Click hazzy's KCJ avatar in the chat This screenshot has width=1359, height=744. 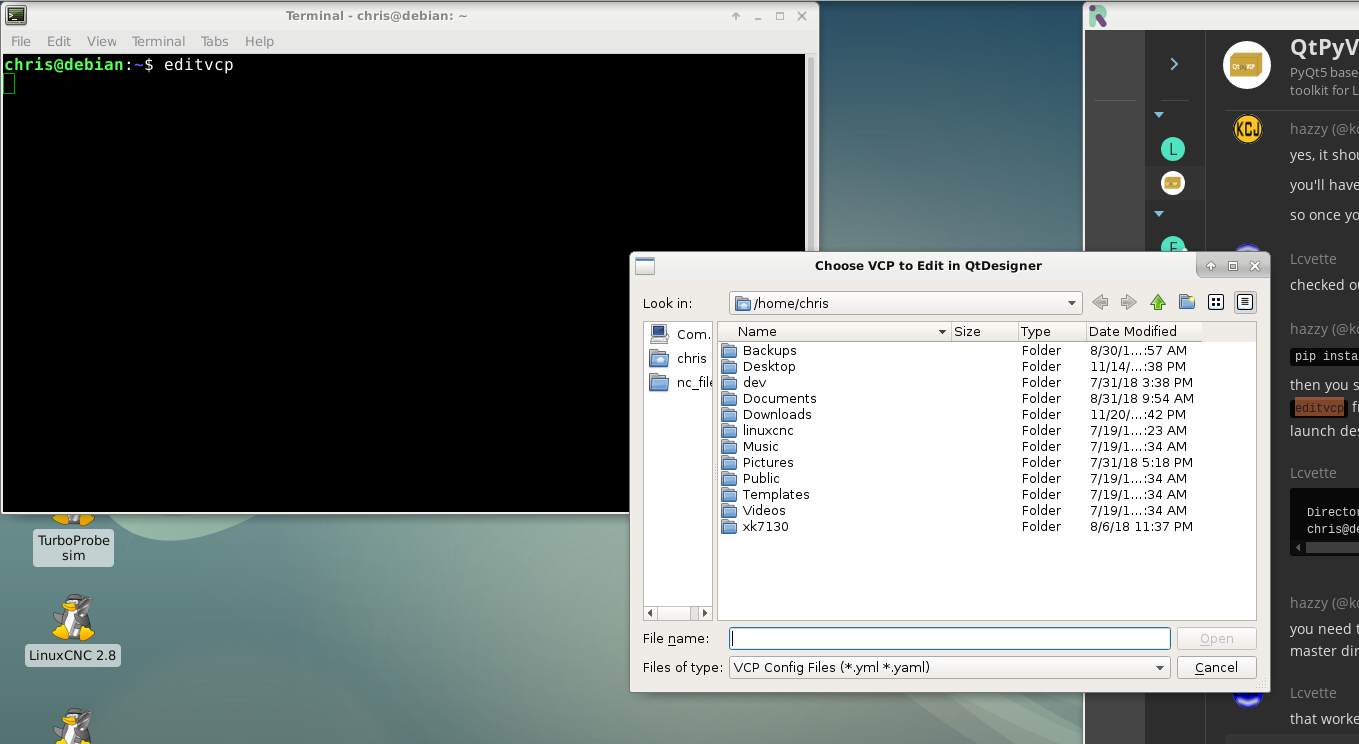(x=1247, y=129)
